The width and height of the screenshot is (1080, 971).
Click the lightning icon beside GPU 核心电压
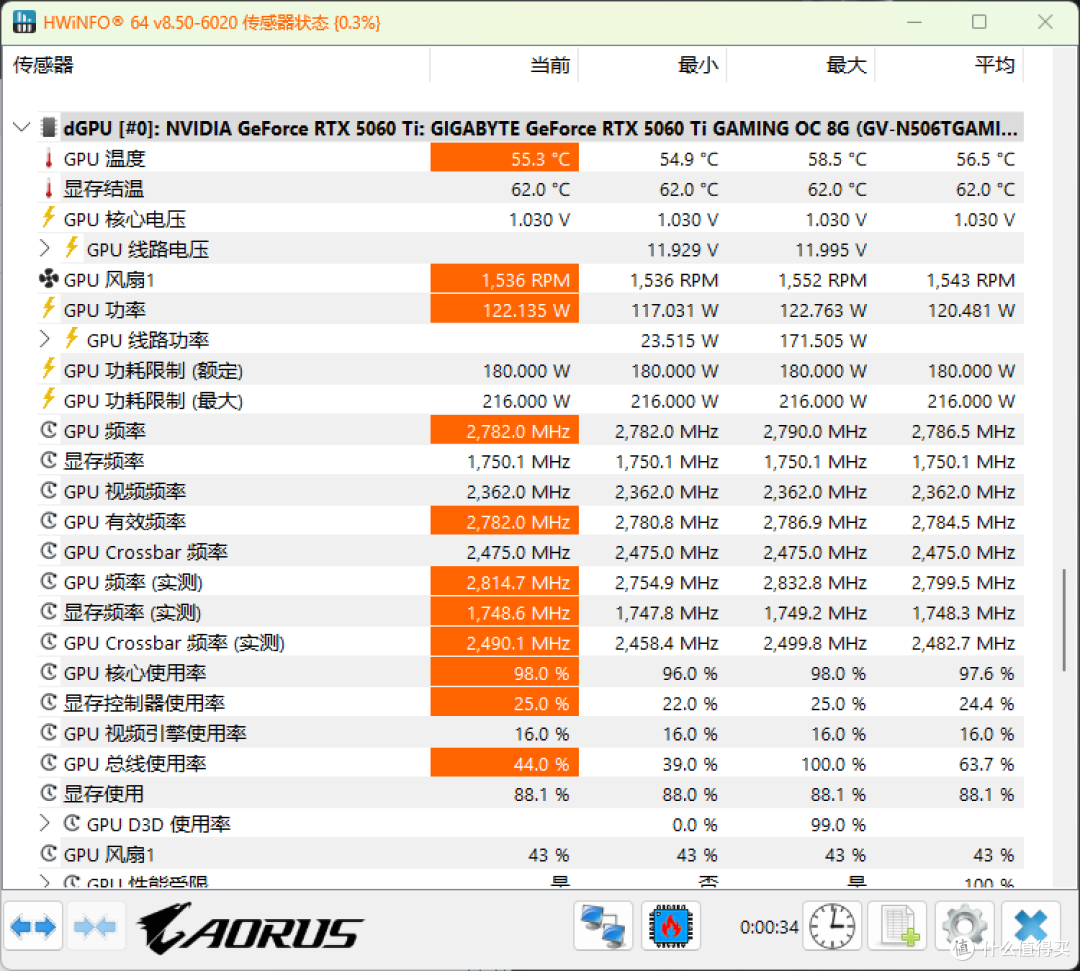(x=48, y=218)
